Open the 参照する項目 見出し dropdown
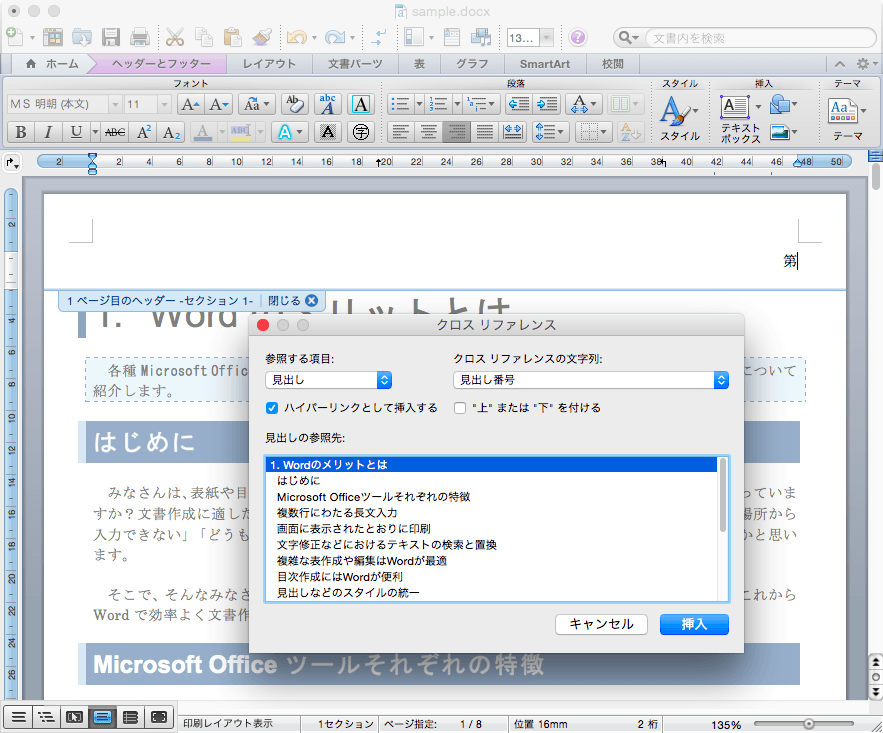The height and width of the screenshot is (733, 883). click(x=328, y=380)
